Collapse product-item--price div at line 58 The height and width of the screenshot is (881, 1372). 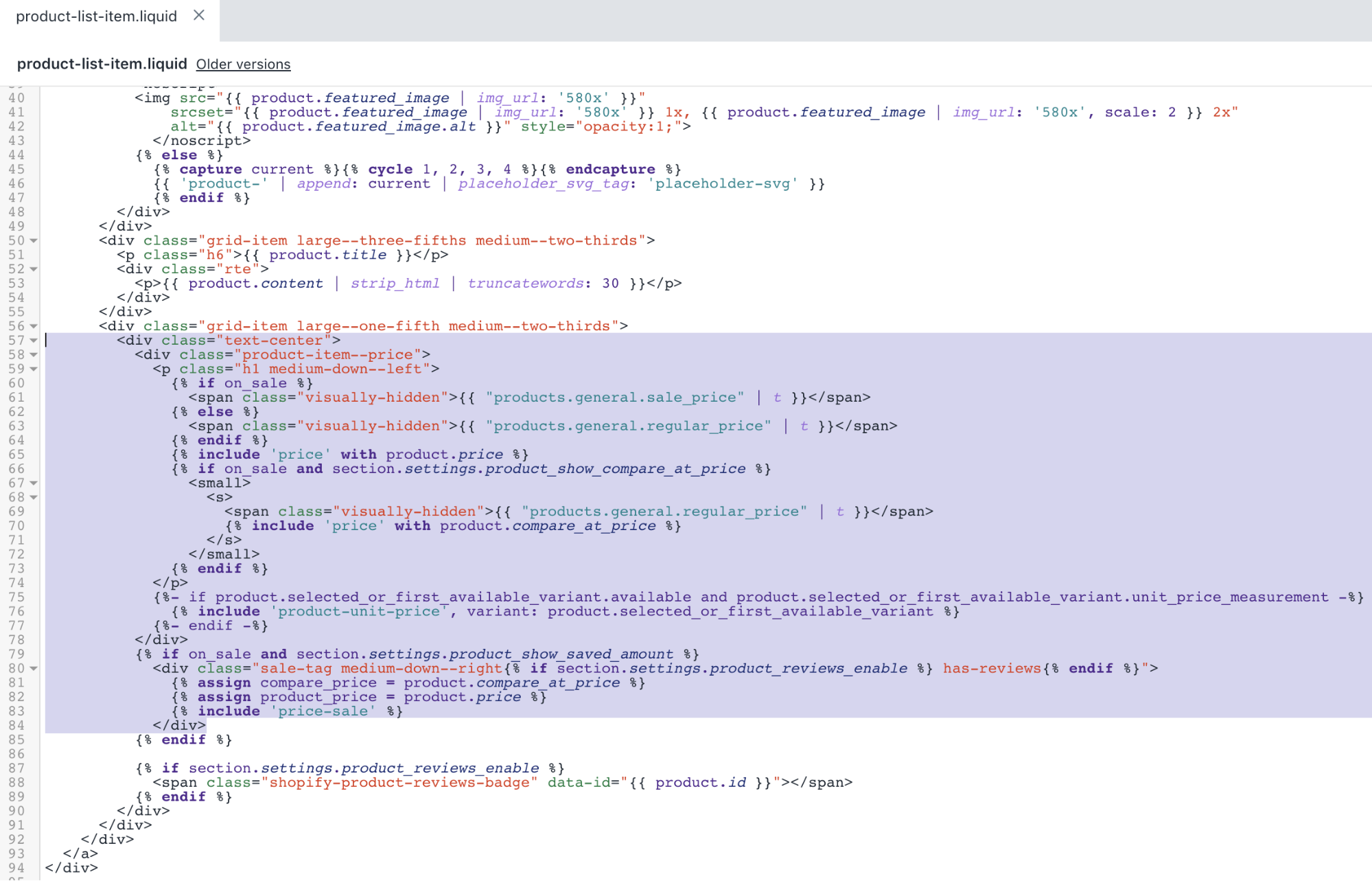(x=33, y=355)
